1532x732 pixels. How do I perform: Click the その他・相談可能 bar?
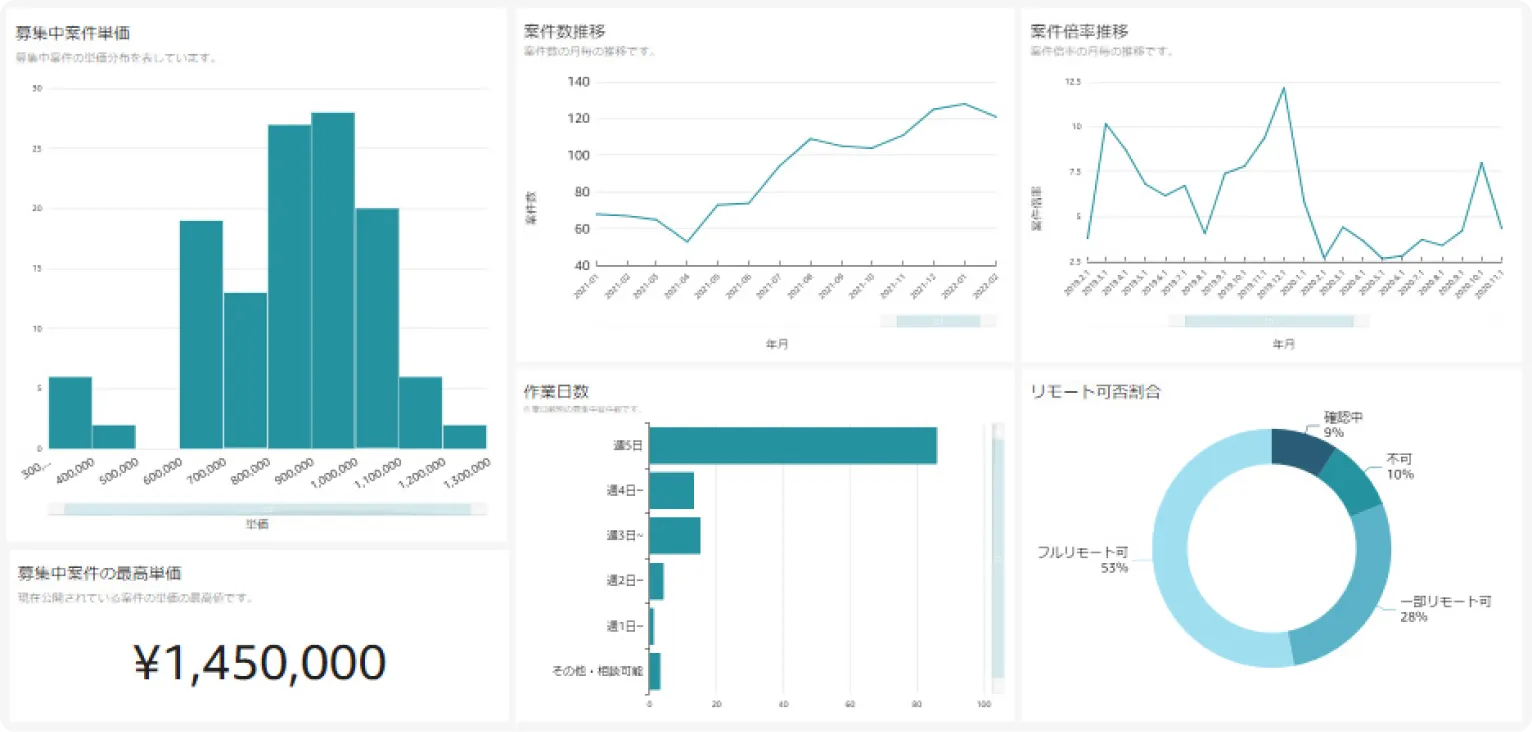(655, 671)
